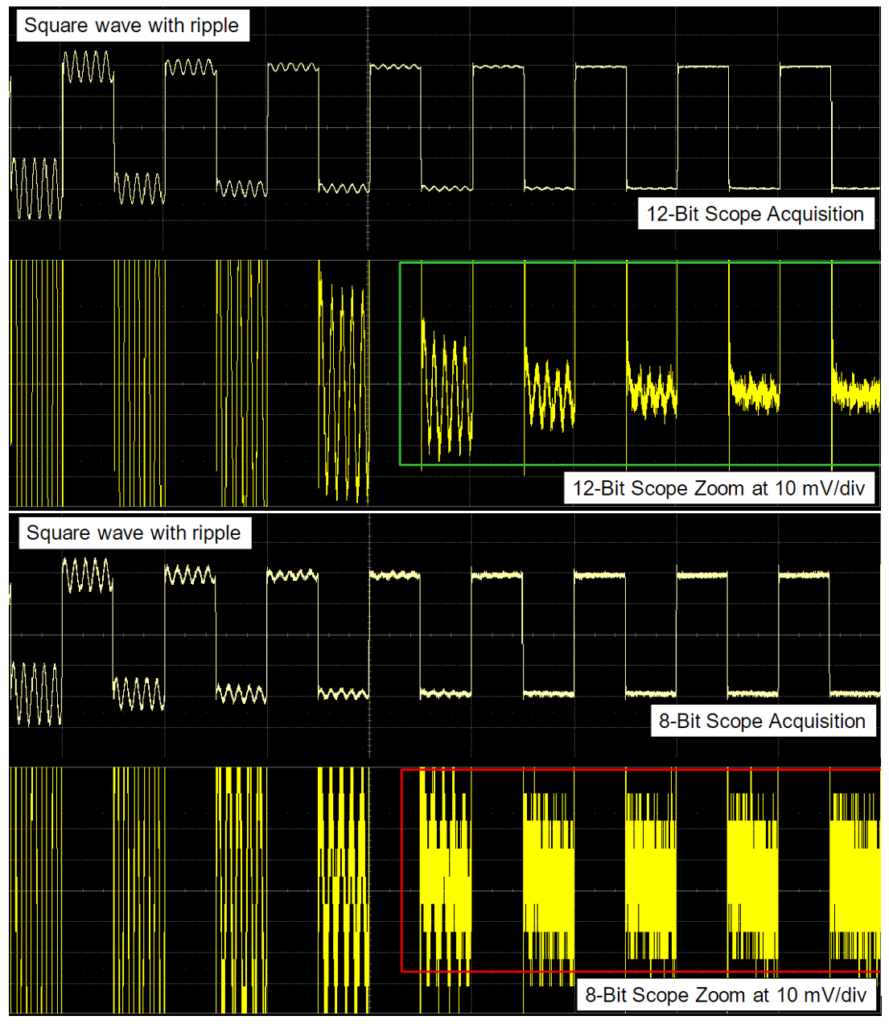Click the bottom edge of the red zoom rectangle
This screenshot has width=889, height=1024.
pyautogui.click(x=640, y=971)
